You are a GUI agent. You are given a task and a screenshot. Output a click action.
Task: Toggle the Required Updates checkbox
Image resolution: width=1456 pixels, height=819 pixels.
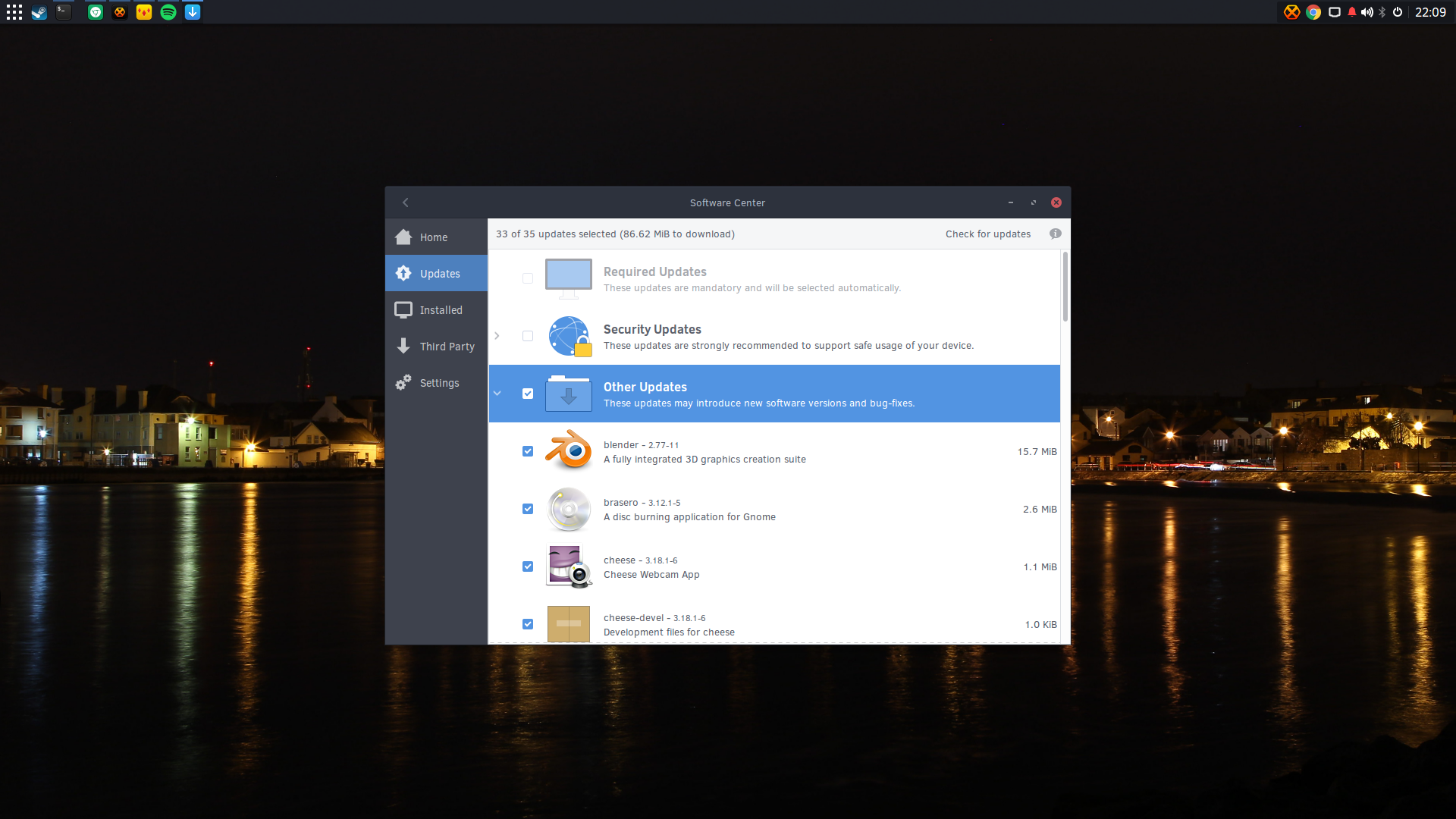(528, 278)
